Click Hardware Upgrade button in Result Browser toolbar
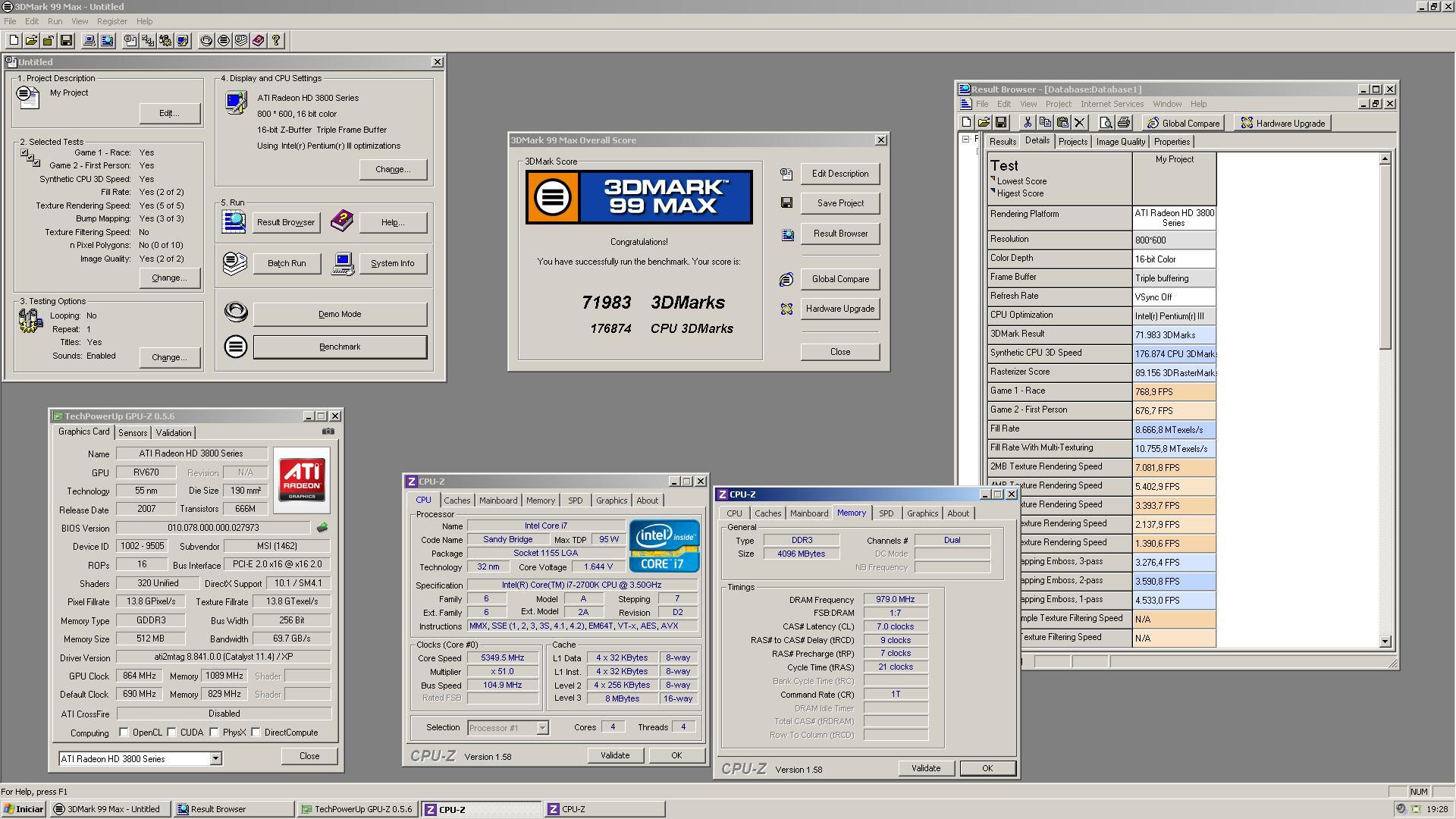Viewport: 1456px width, 819px height. tap(1282, 123)
